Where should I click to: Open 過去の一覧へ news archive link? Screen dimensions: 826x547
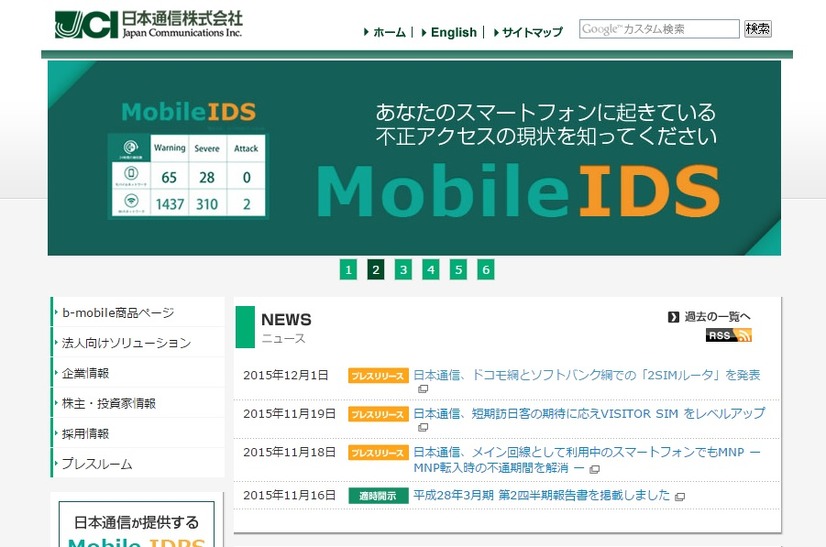tap(717, 317)
